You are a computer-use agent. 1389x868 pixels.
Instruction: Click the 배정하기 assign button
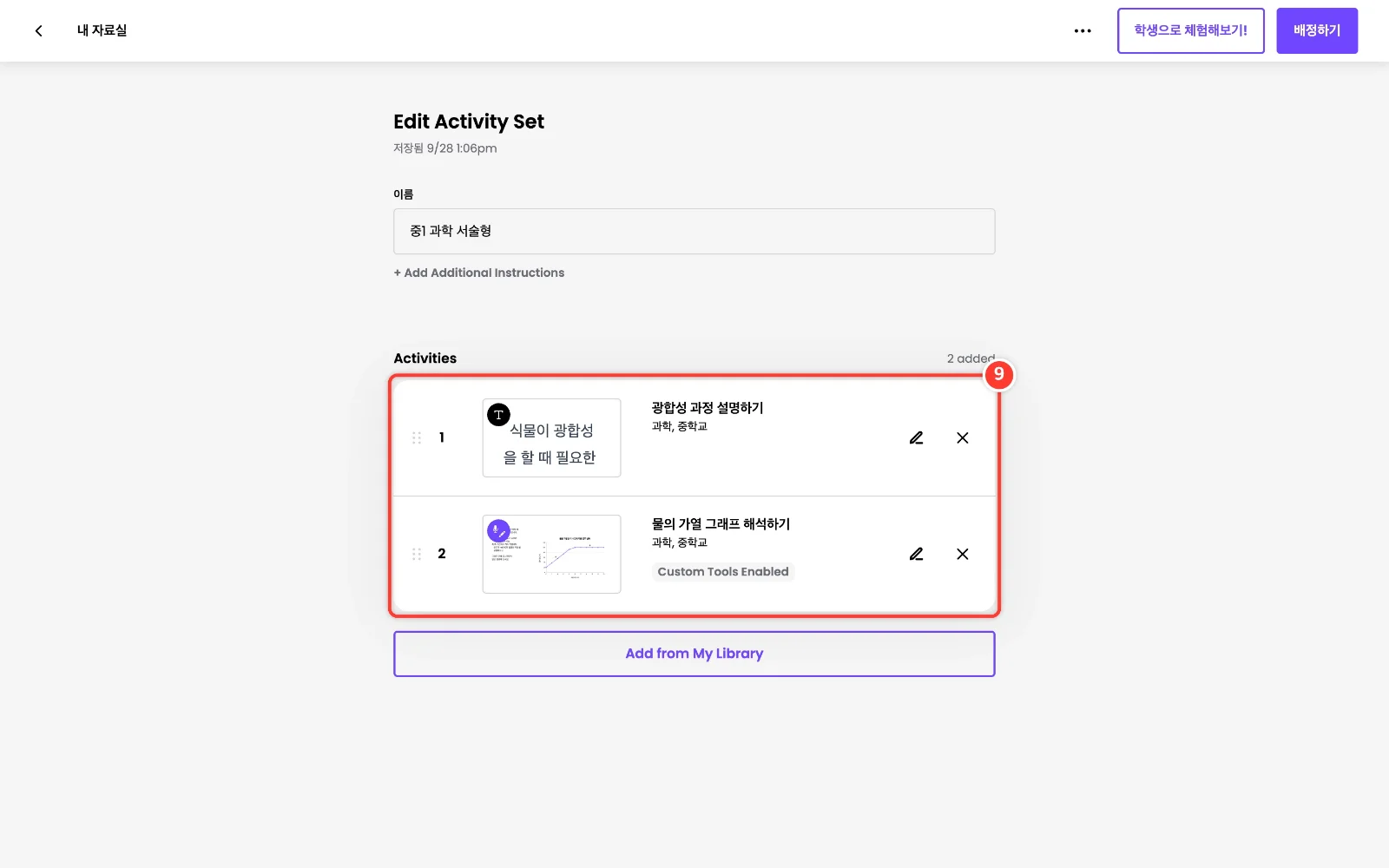1317,30
